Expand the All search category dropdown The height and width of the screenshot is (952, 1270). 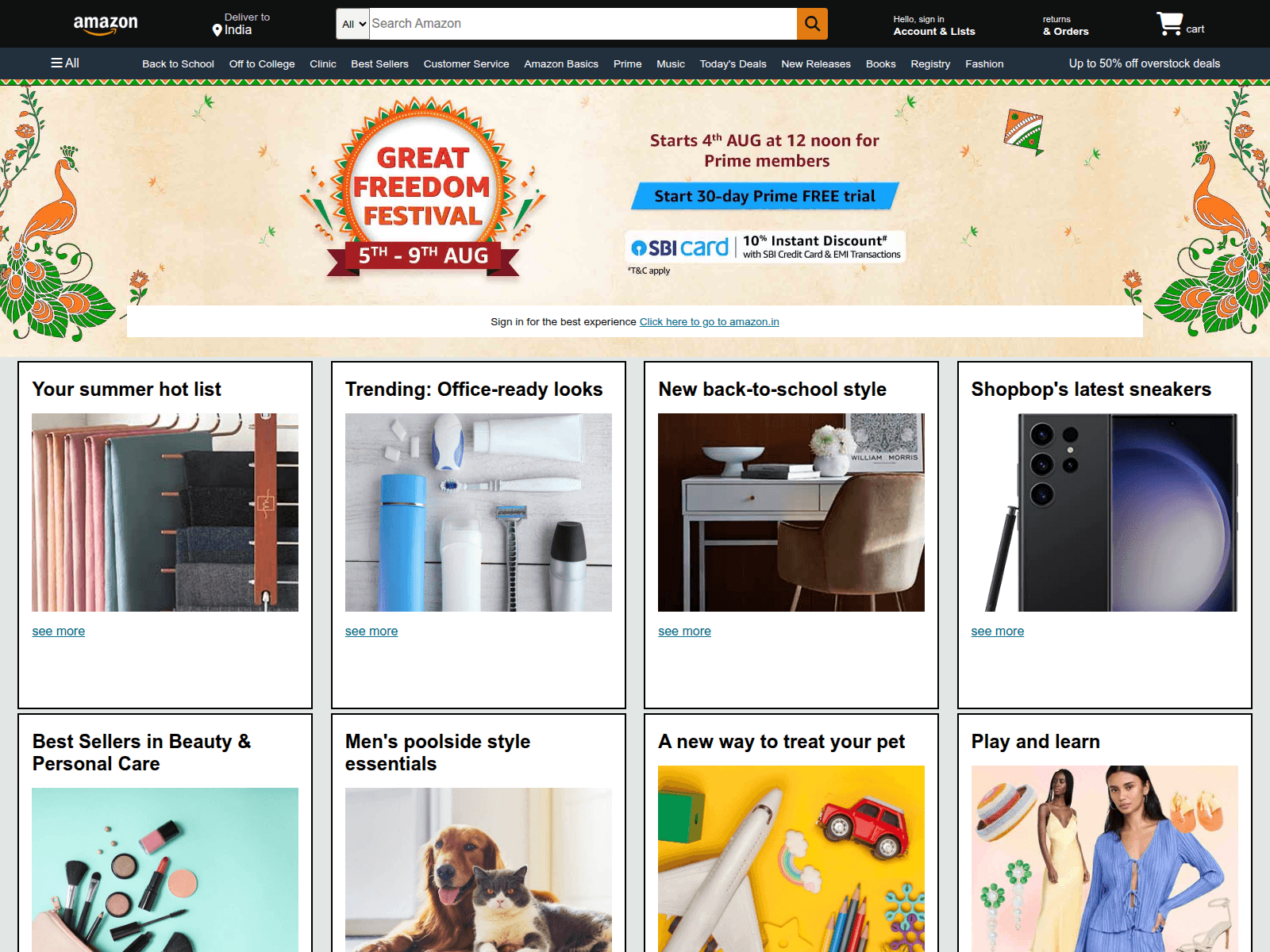coord(353,24)
